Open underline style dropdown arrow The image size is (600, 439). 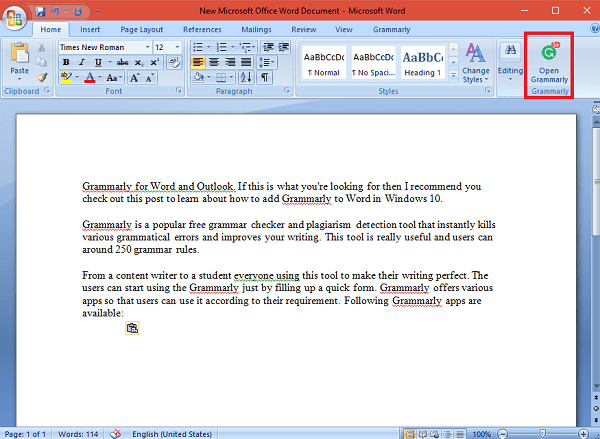point(110,62)
